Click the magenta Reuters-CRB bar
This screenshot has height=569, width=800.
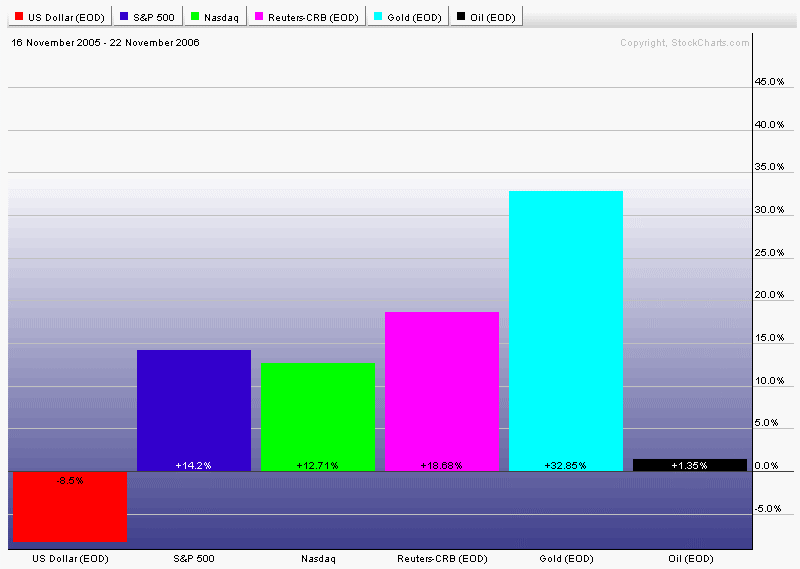(x=442, y=391)
